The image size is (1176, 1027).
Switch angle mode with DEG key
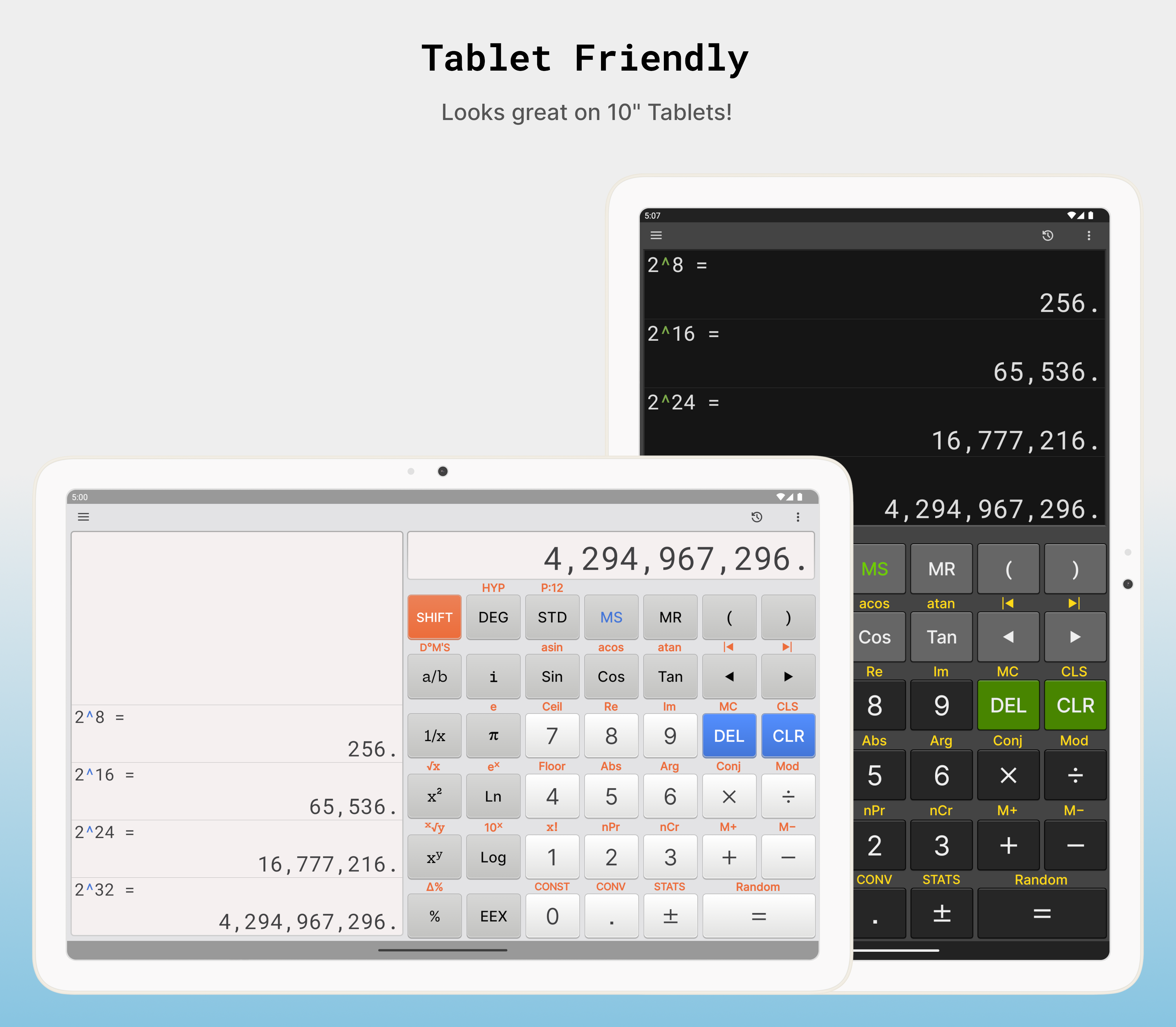[x=494, y=617]
